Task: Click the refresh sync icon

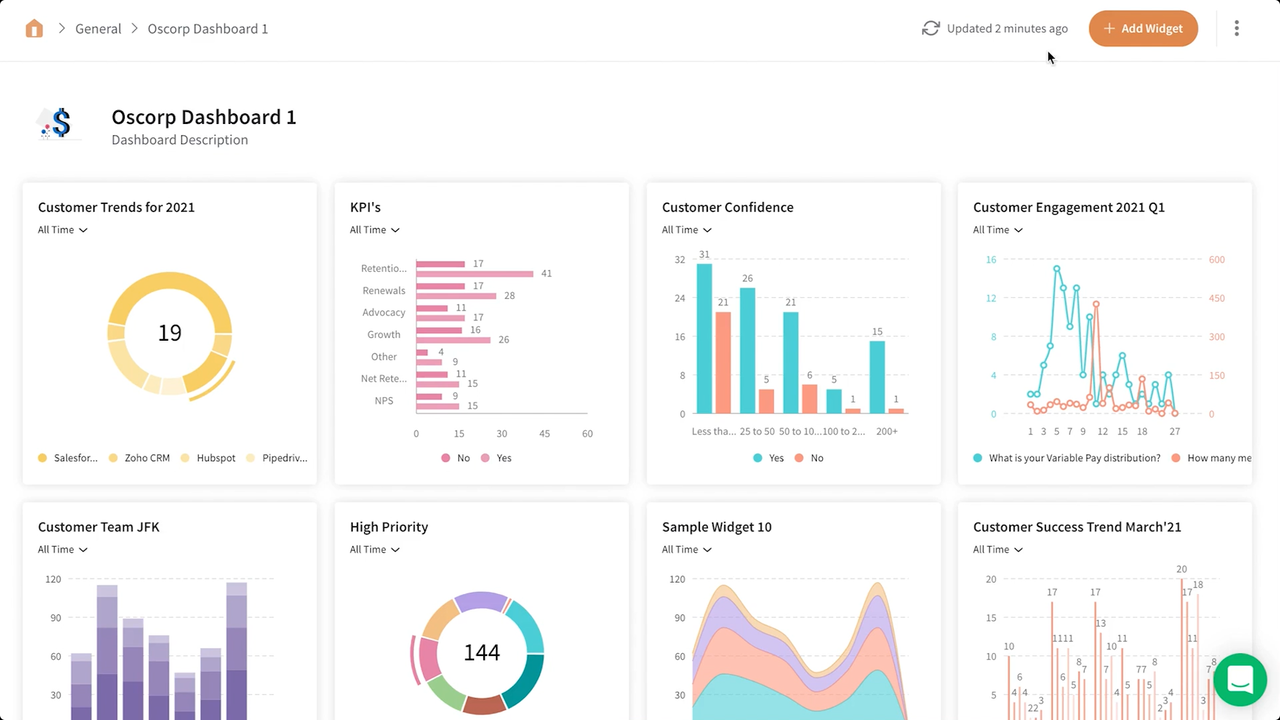Action: pos(930,28)
